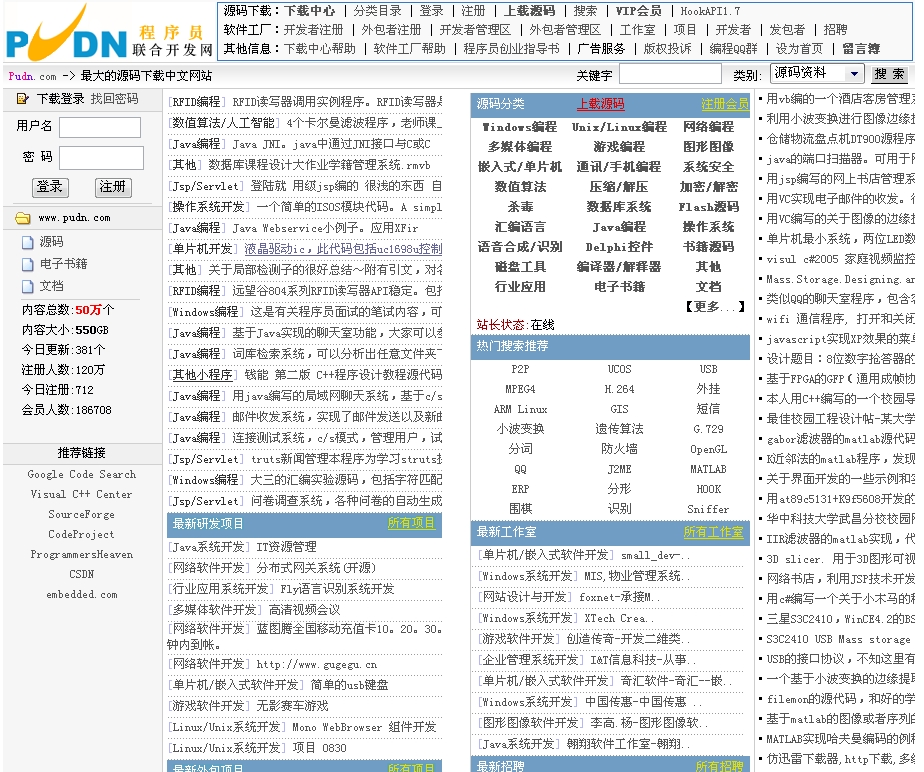924x772 pixels.
Task: Open the Unix/Linux编程 category
Action: 619,127
